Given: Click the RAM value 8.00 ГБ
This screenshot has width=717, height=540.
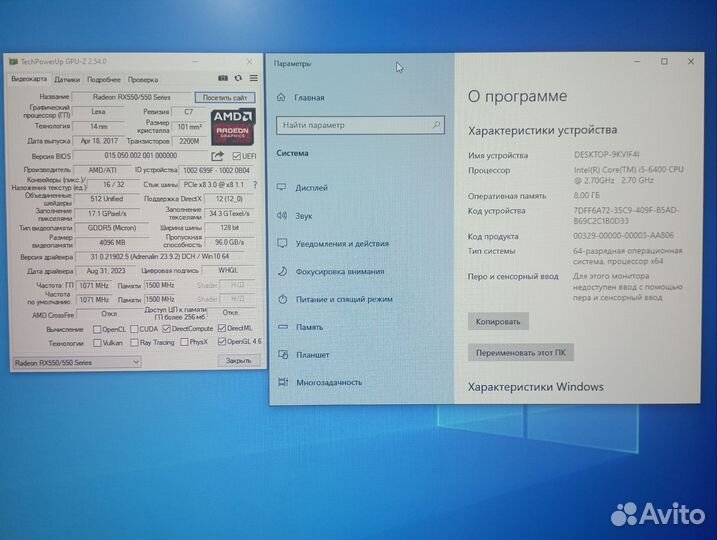Looking at the screenshot, I should (587, 195).
